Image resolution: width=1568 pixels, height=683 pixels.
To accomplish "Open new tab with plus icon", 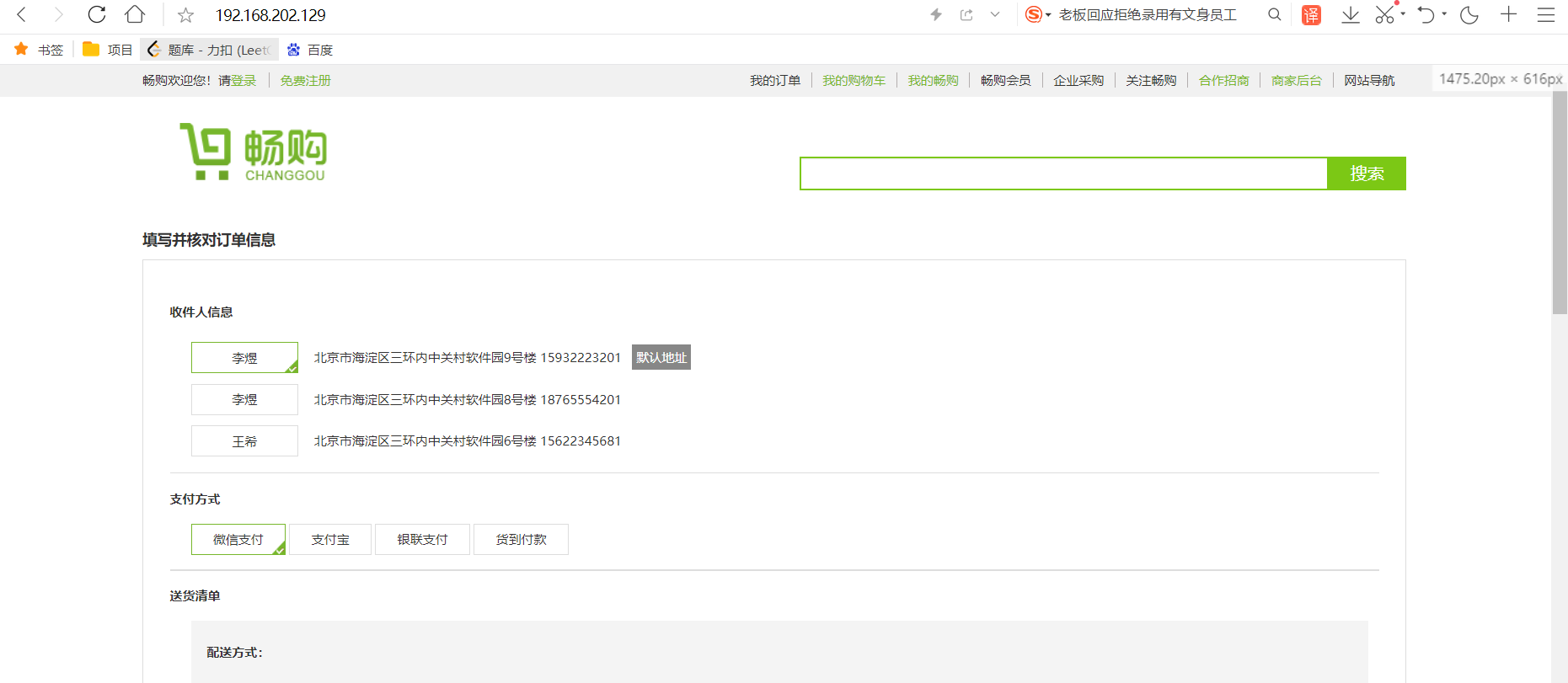I will click(x=1509, y=14).
